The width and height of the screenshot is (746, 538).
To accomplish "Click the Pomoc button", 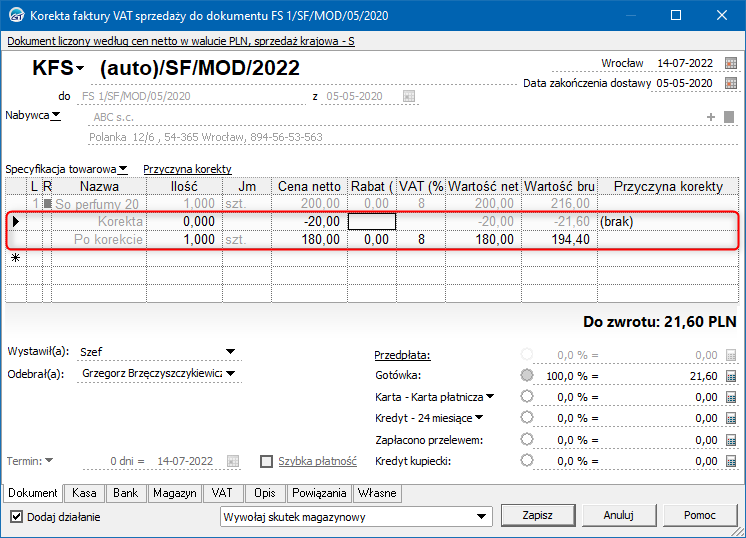I will click(x=699, y=515).
